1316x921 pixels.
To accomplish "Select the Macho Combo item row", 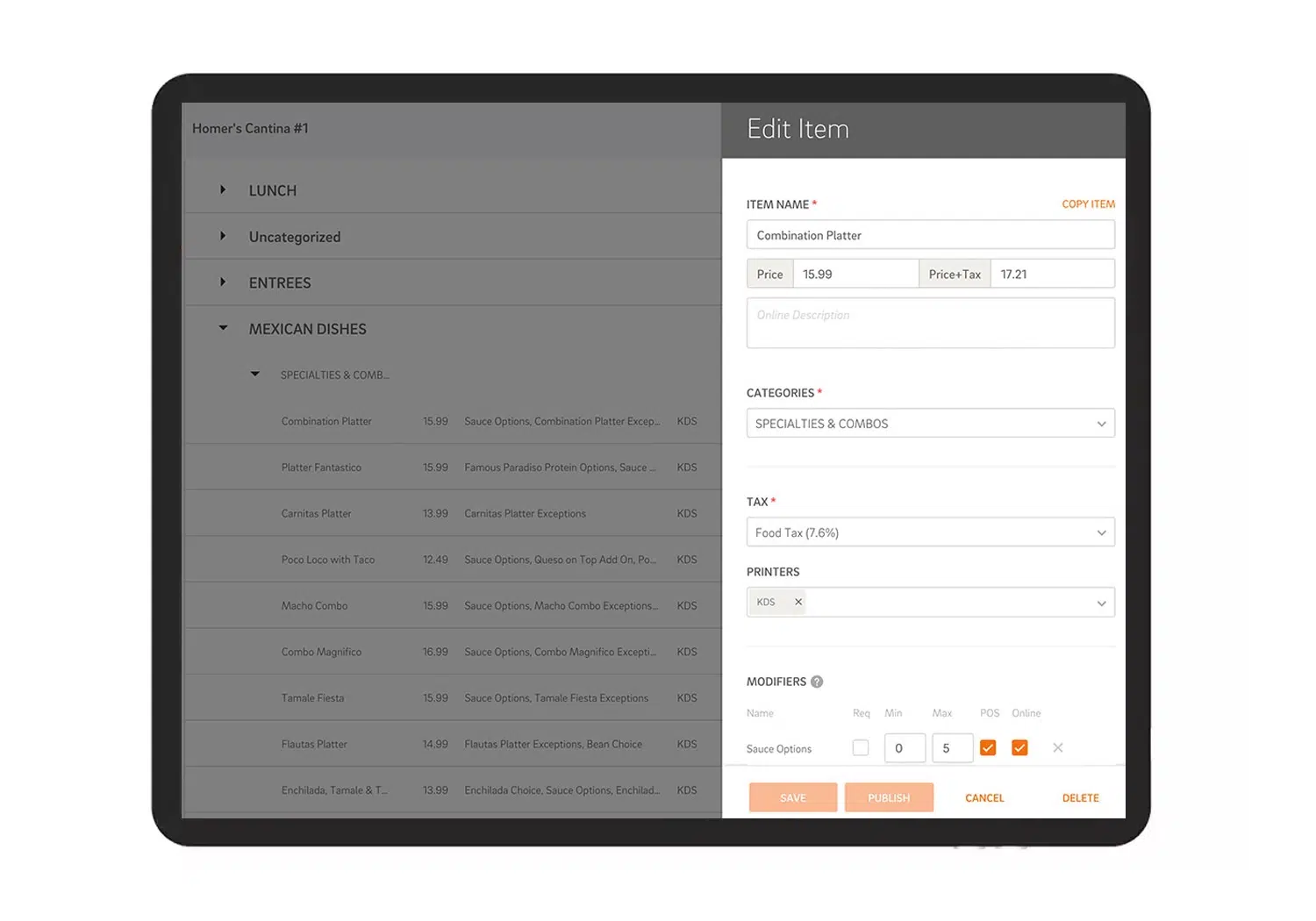I will click(453, 605).
